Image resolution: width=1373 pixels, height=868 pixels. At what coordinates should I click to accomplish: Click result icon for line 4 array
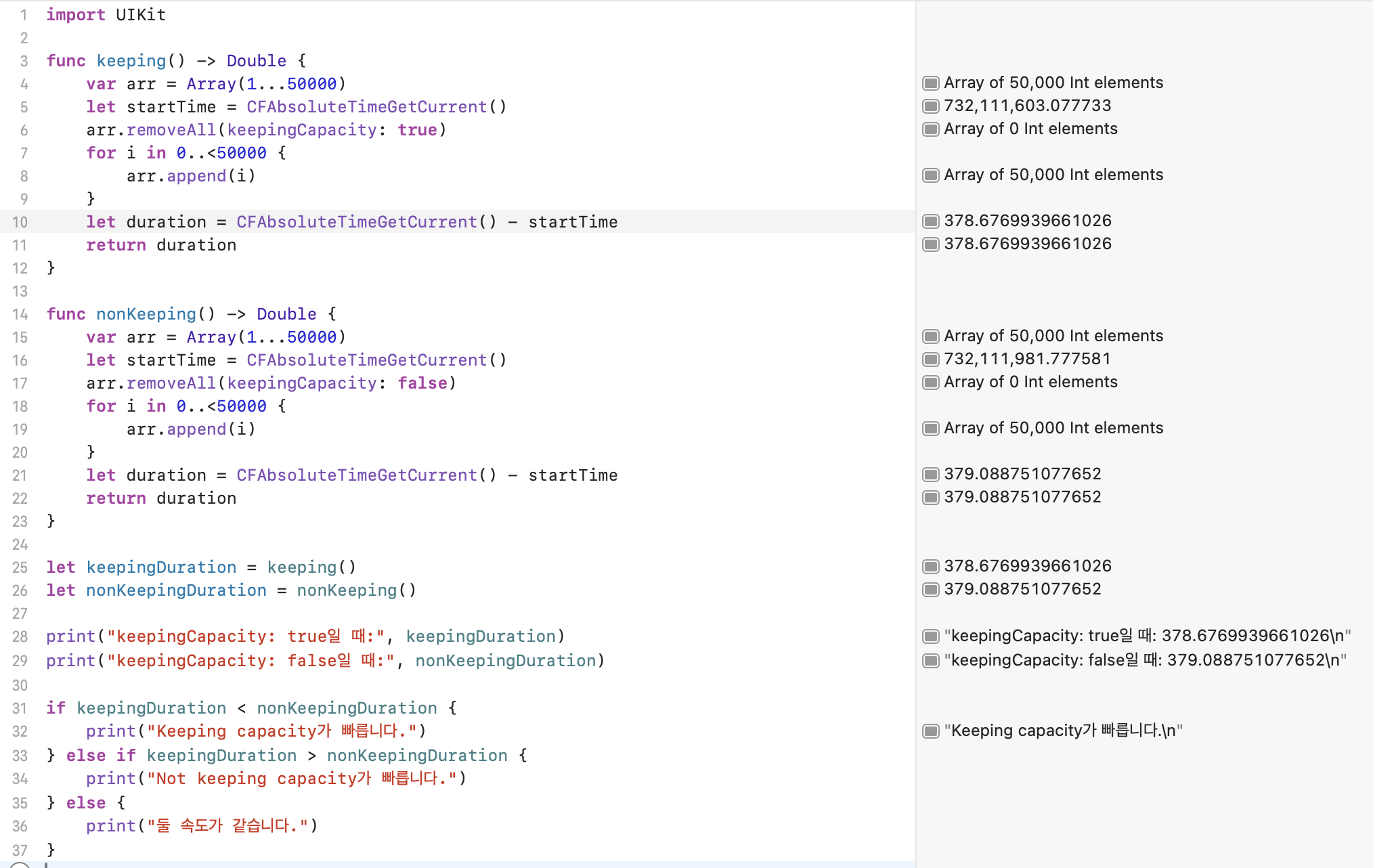931,83
